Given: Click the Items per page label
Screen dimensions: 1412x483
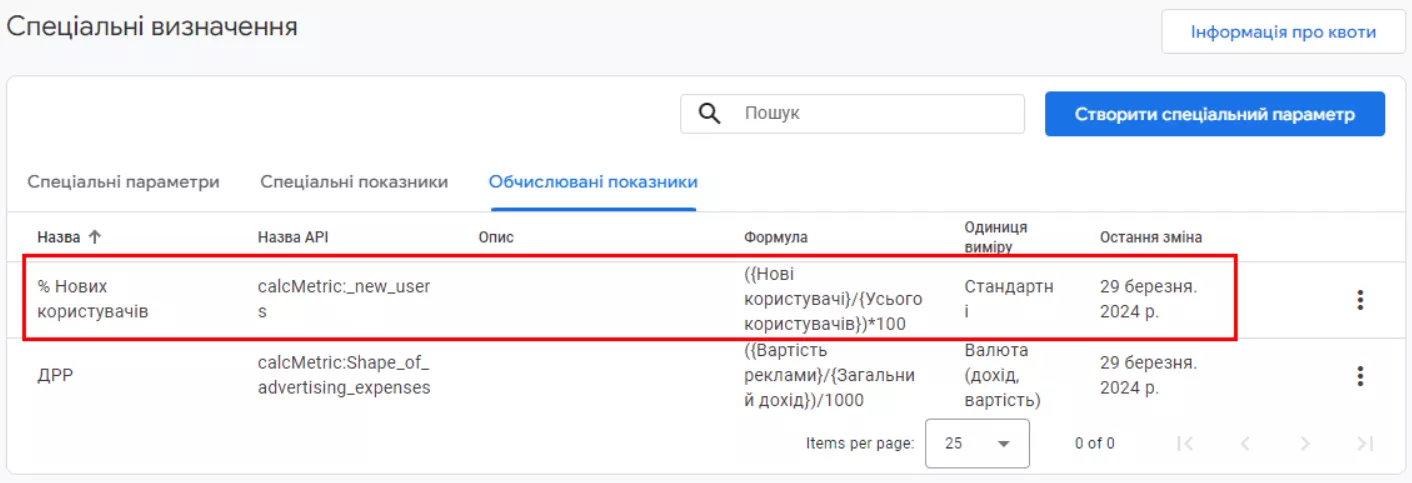Looking at the screenshot, I should (860, 443).
